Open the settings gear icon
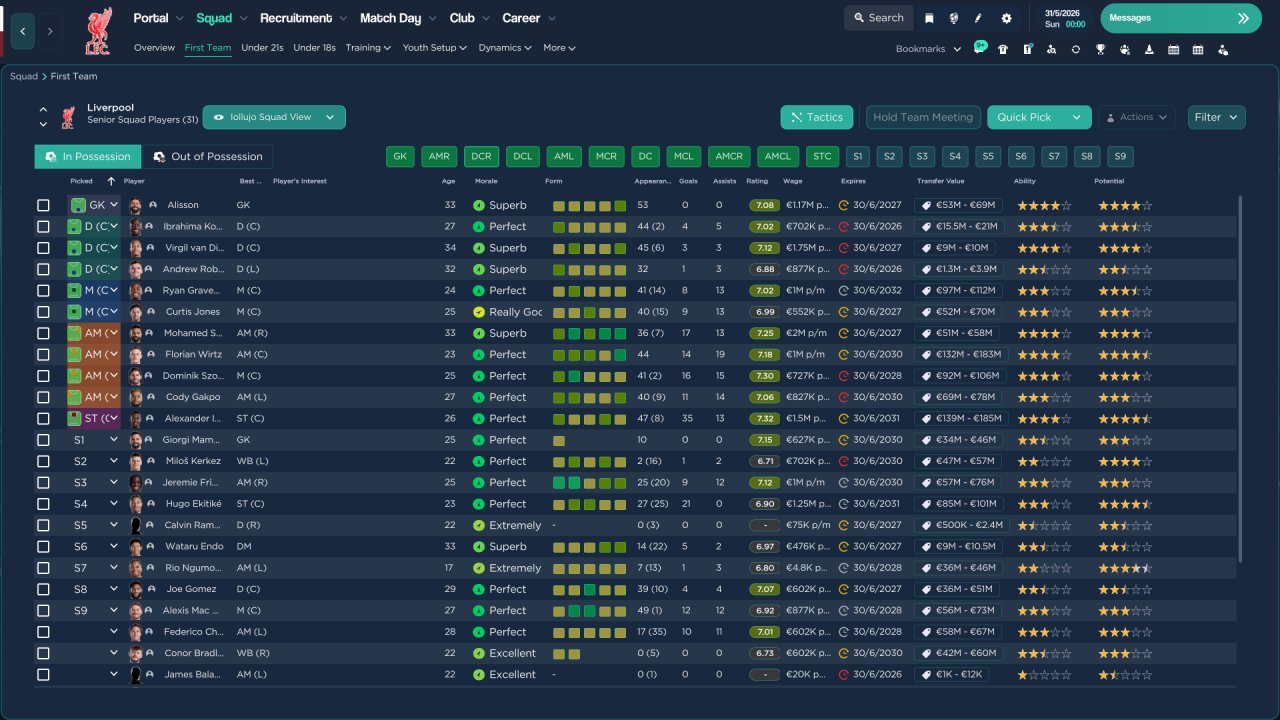The width and height of the screenshot is (1280, 720). 1006,18
